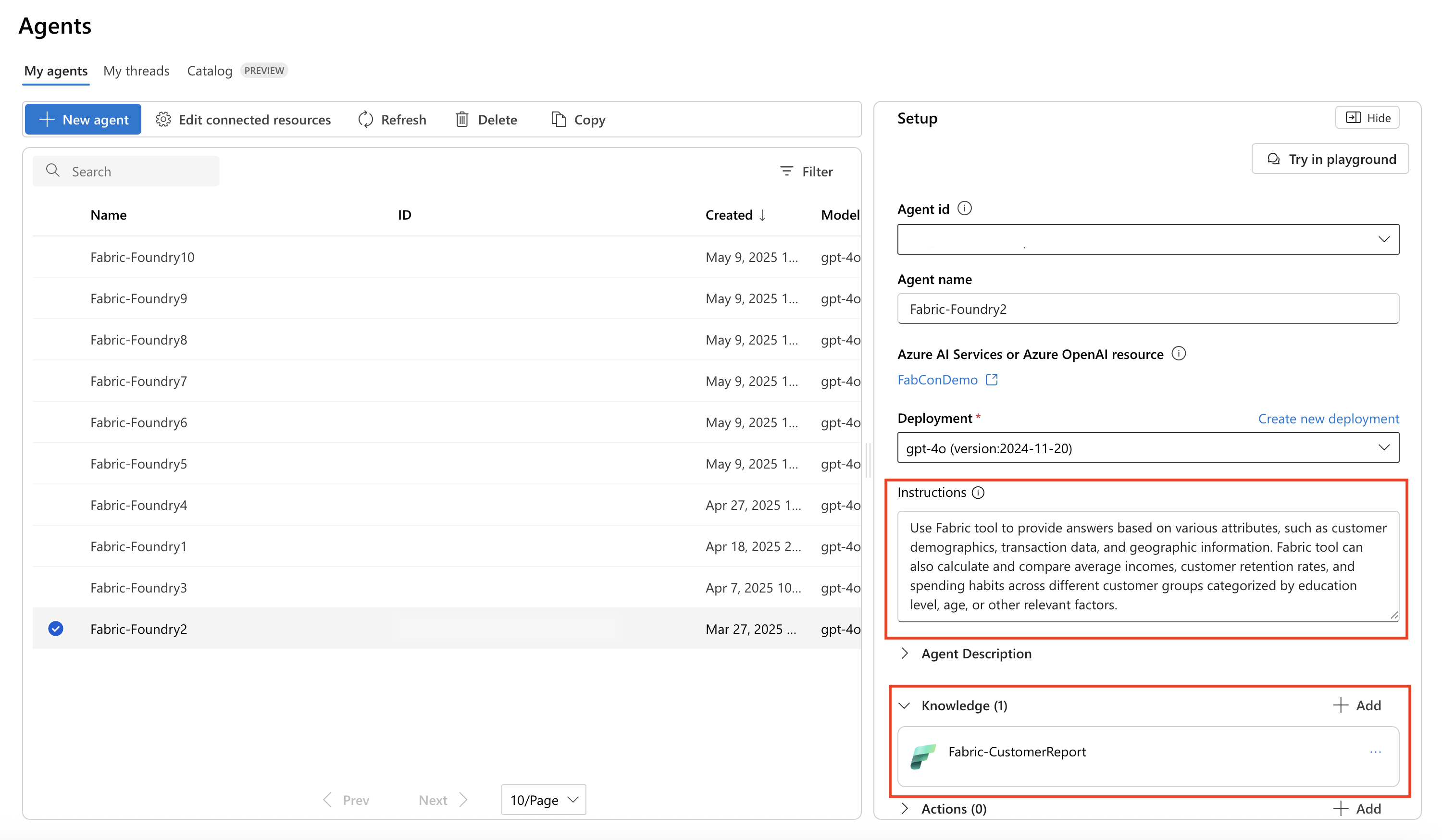Open Edit connected resources gear
1442x840 pixels.
pos(163,120)
